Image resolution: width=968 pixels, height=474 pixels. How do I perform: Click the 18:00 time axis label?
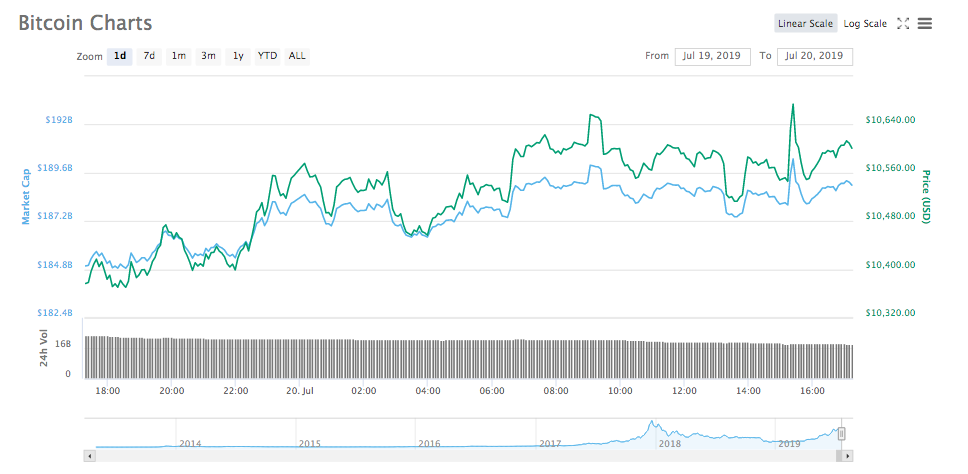(x=107, y=391)
